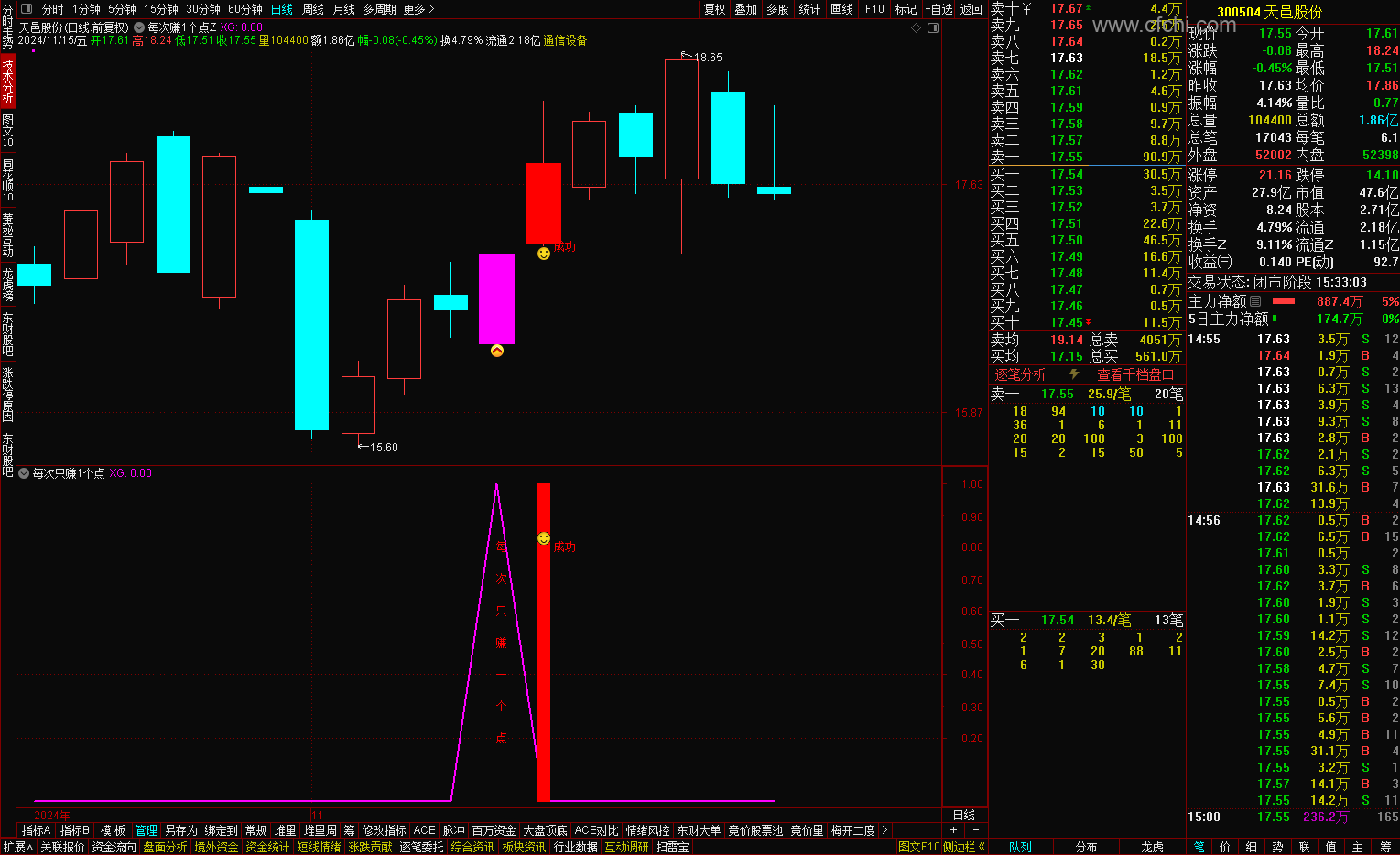Click the diamond icon above the main chart
1400x855 pixels.
point(916,28)
